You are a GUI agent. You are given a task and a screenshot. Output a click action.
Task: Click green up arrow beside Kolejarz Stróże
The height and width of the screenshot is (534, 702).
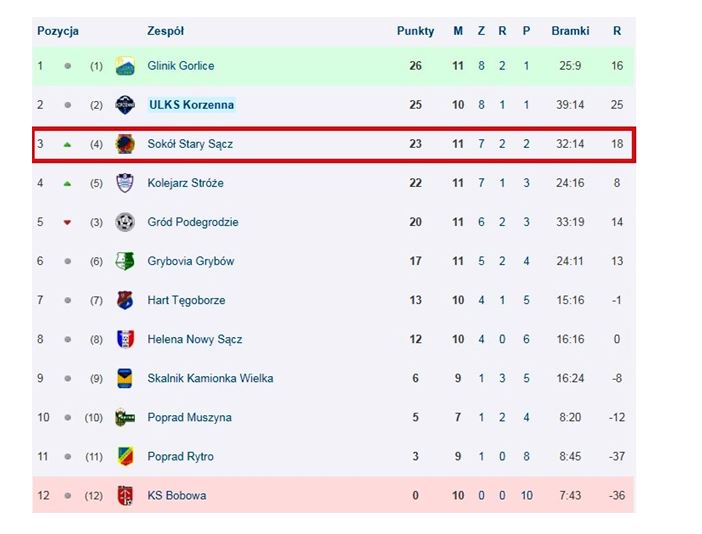pyautogui.click(x=67, y=183)
